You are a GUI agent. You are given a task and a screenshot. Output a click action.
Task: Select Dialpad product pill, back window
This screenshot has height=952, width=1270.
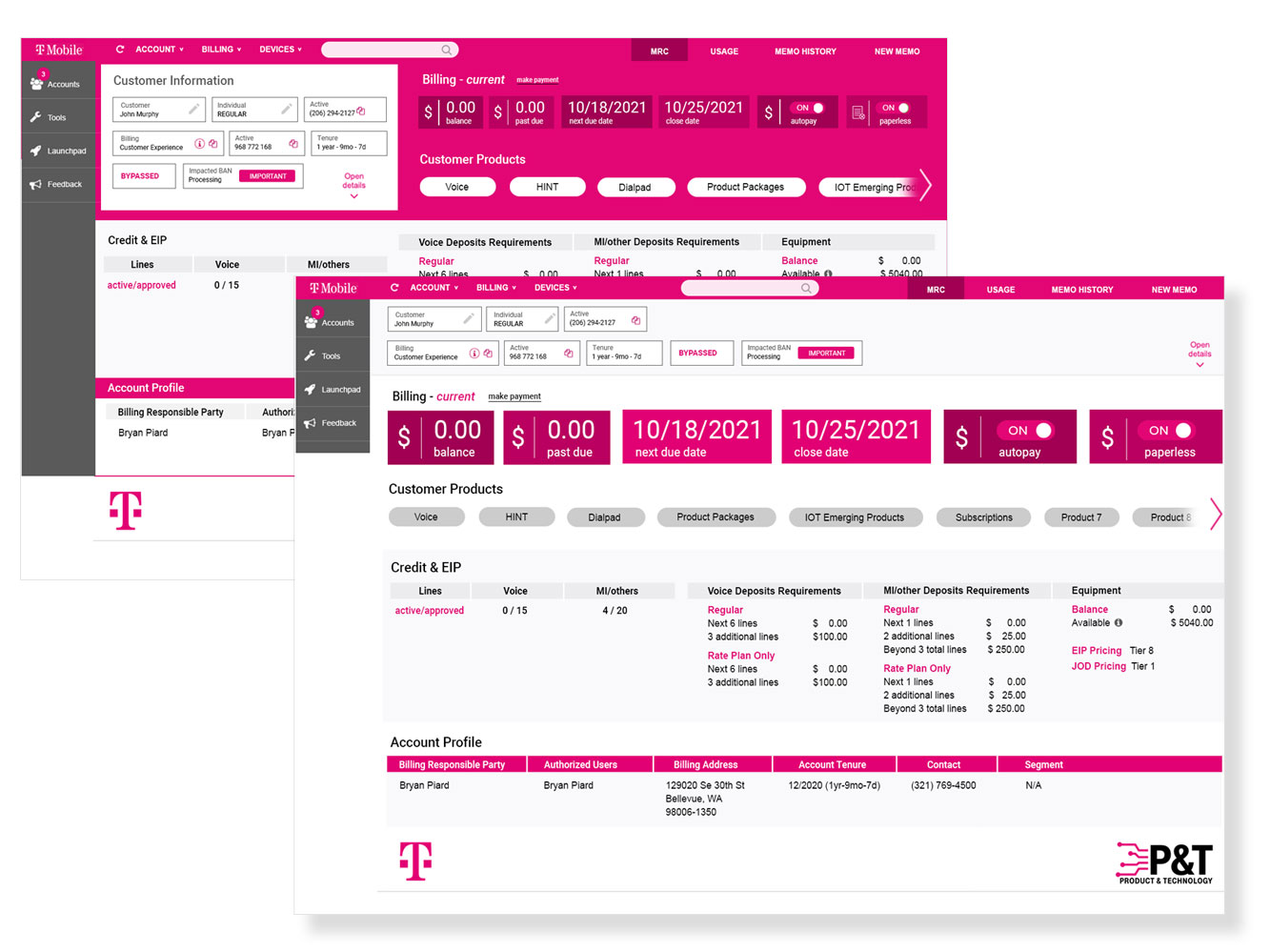pos(635,187)
